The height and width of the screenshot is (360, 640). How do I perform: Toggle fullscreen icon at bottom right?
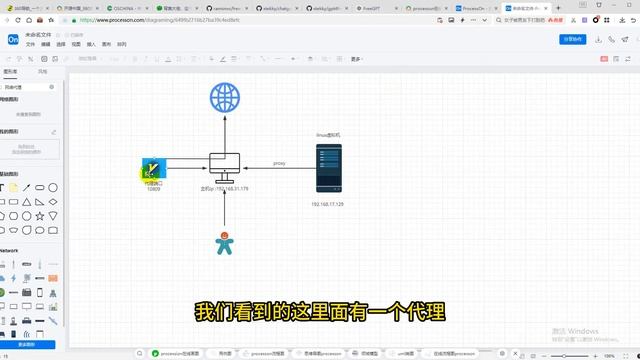point(626,356)
